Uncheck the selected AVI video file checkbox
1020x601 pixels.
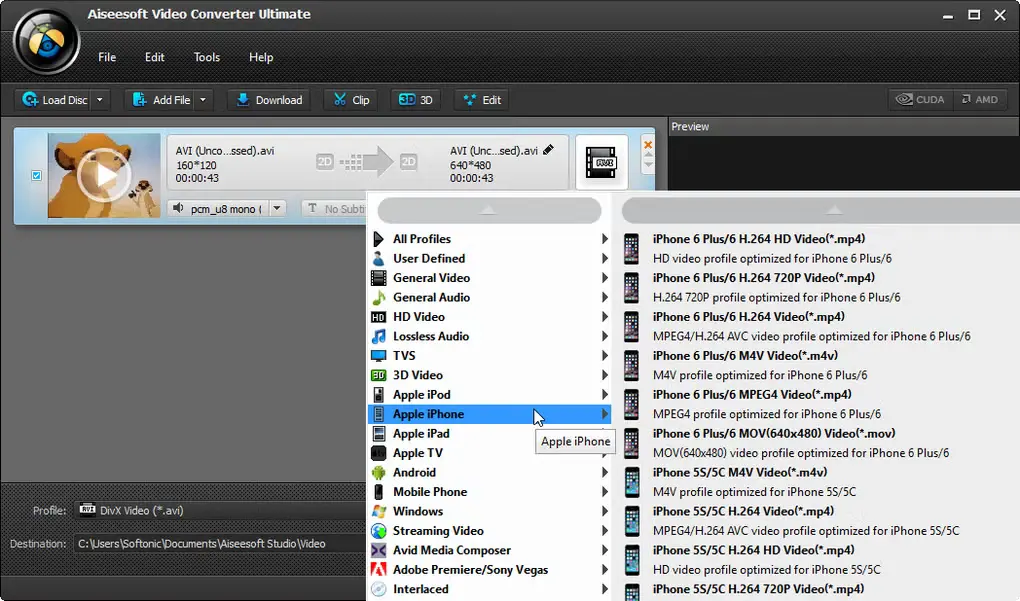tap(36, 174)
